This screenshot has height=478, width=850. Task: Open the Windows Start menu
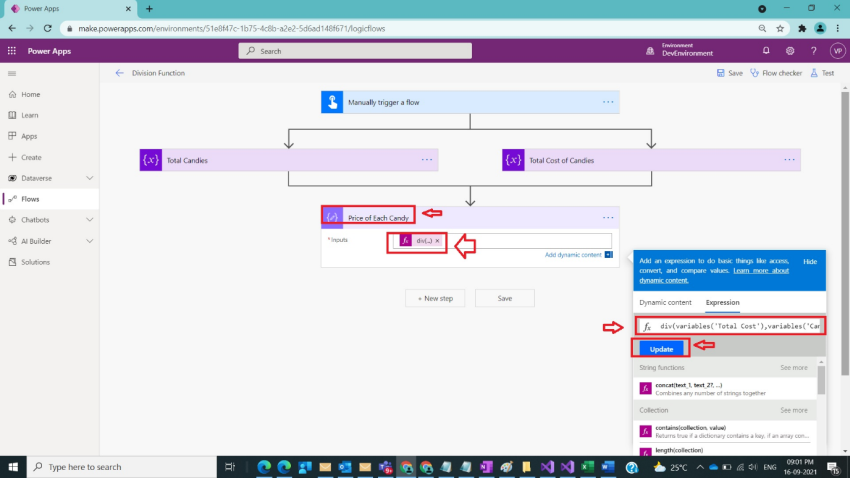coord(13,467)
